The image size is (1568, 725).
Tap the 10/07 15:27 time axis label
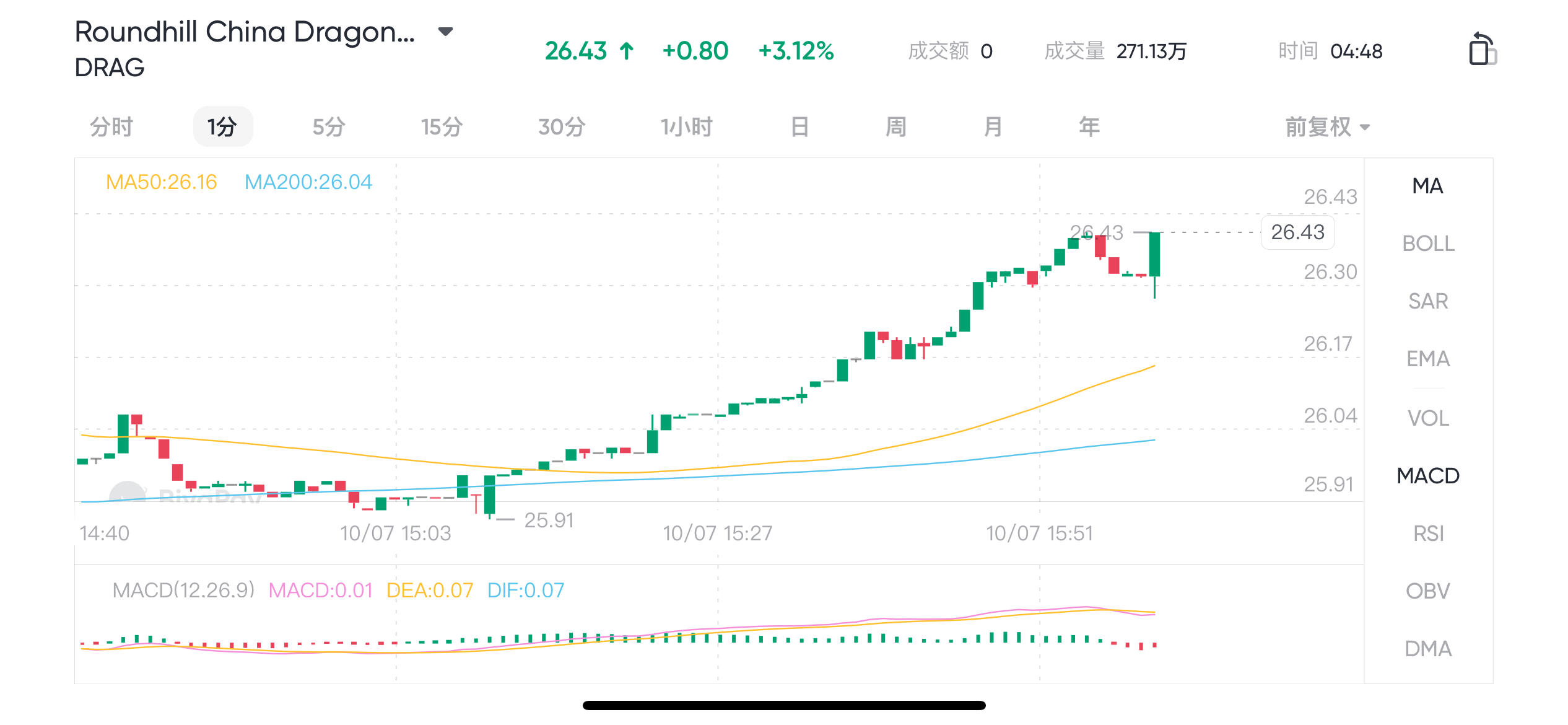click(718, 534)
